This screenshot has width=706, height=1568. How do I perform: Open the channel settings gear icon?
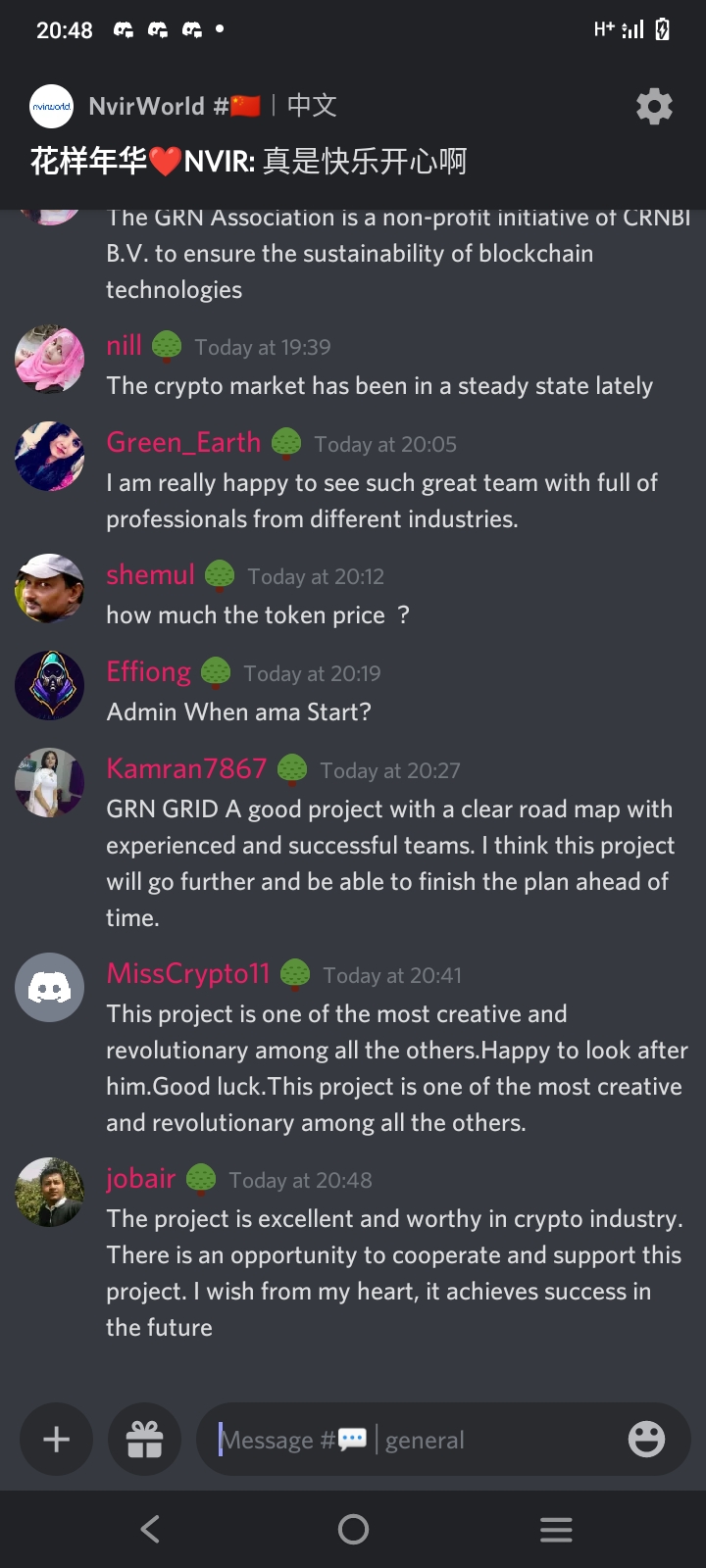point(654,106)
